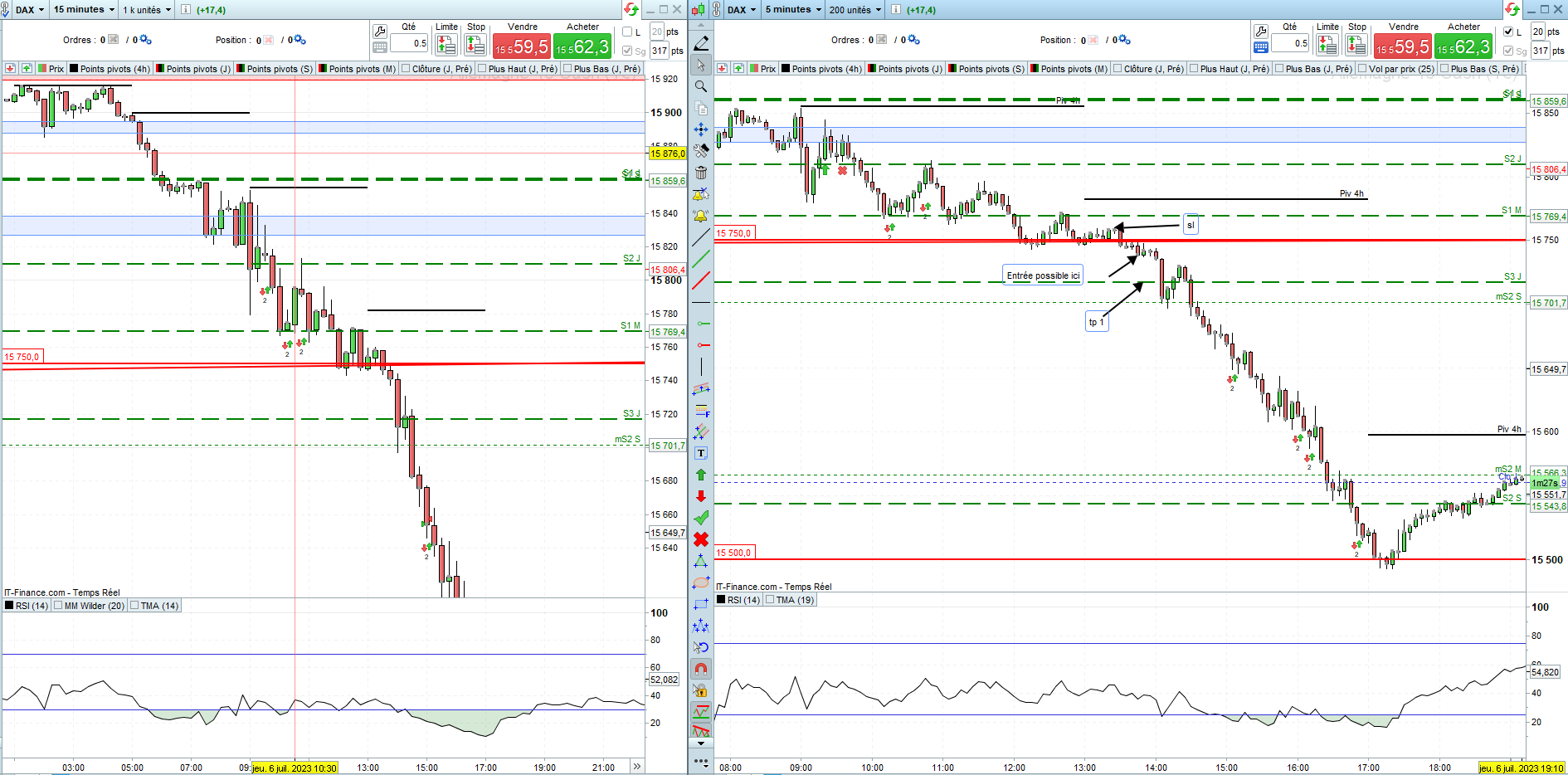Select Points pivots (J) label in left chart

pyautogui.click(x=198, y=69)
